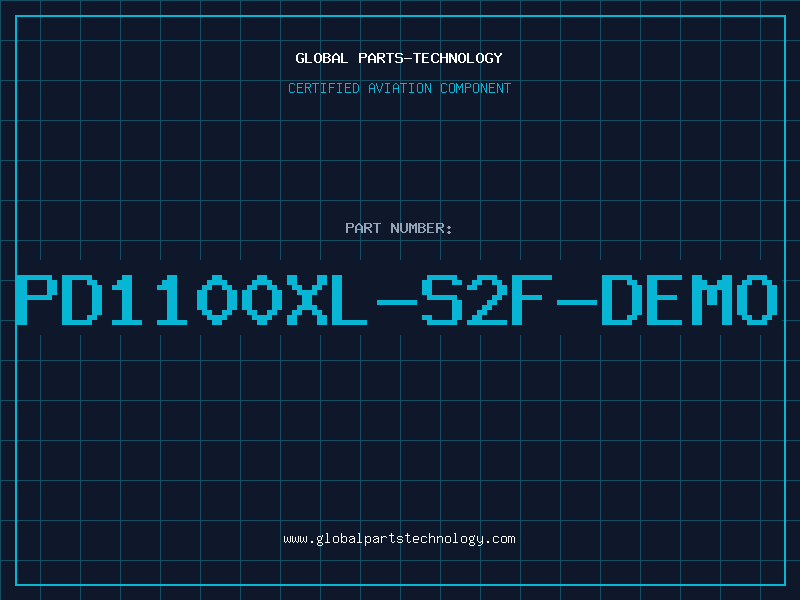This screenshot has width=800, height=600.
Task: Open the www.globalpartstechnology.com link
Action: tap(399, 539)
